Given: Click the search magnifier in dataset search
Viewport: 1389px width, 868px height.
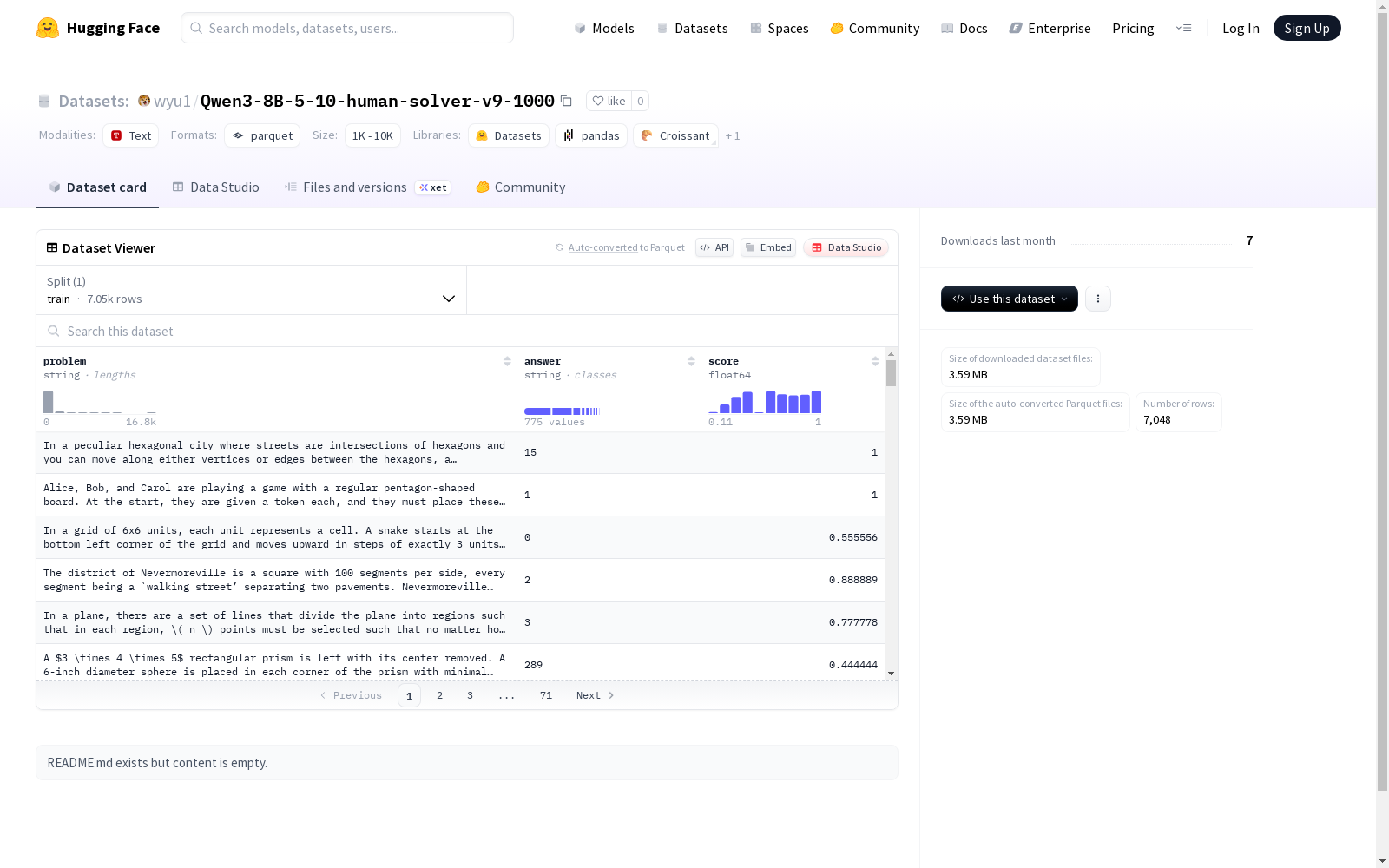Looking at the screenshot, I should 54,331.
